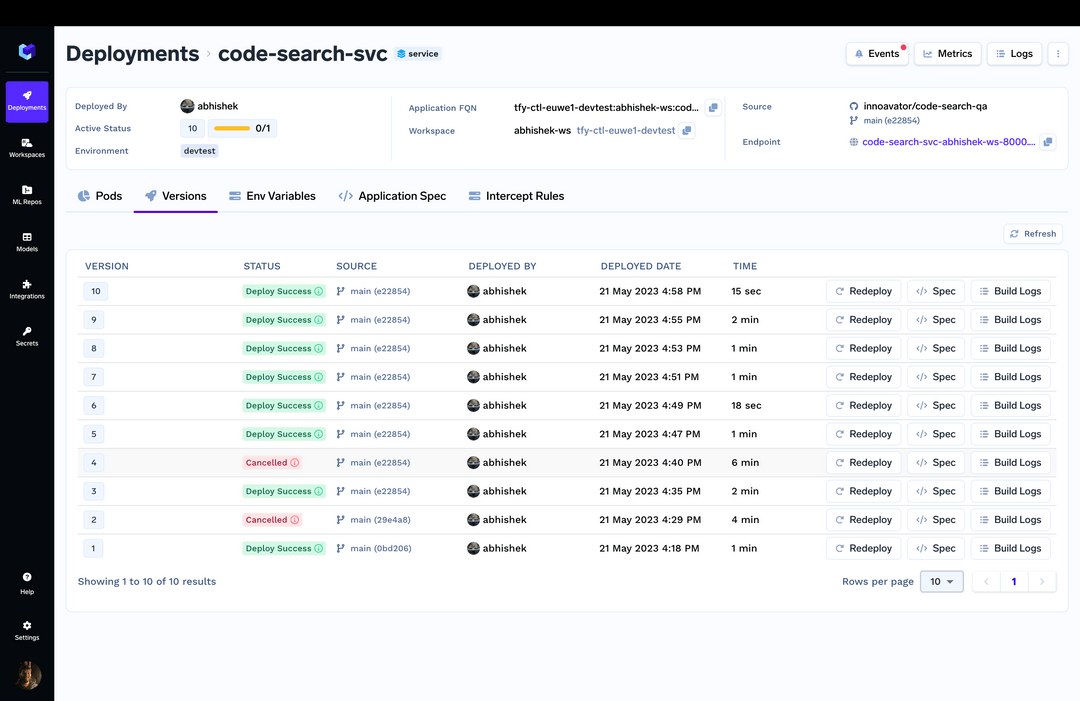
Task: Switch to the Env Variables tab
Action: (x=272, y=196)
